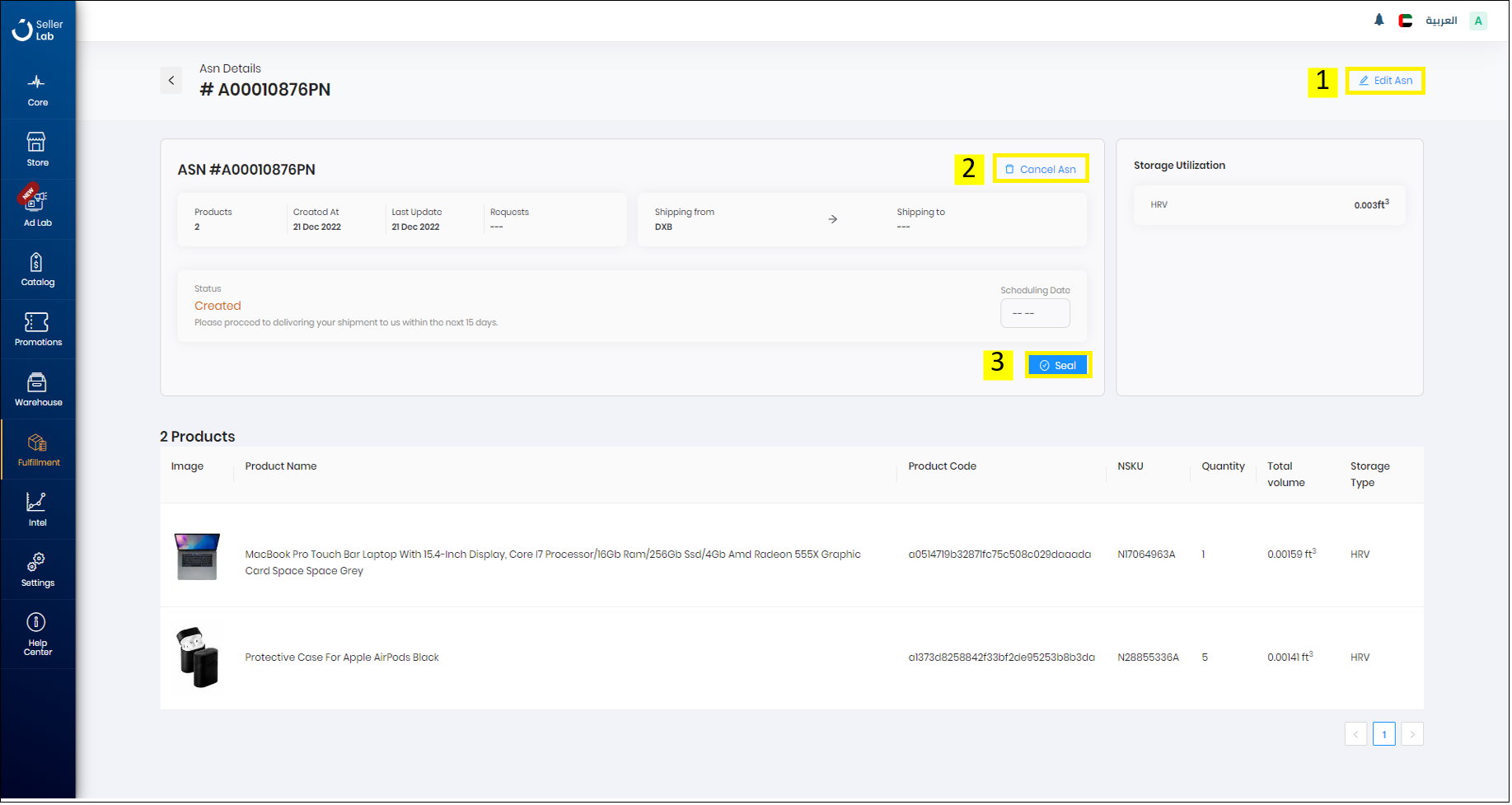Open the Core section in sidebar

coord(37,89)
